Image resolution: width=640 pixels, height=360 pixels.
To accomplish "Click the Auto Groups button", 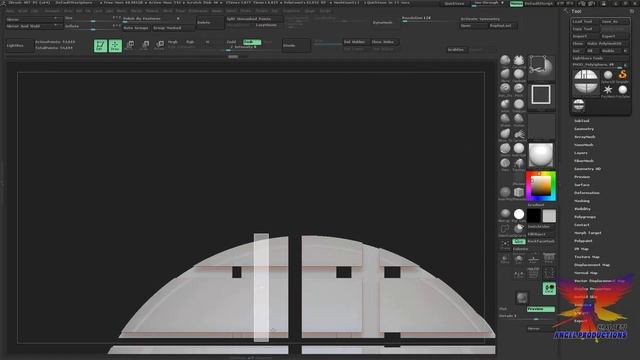I will pyautogui.click(x=136, y=28).
